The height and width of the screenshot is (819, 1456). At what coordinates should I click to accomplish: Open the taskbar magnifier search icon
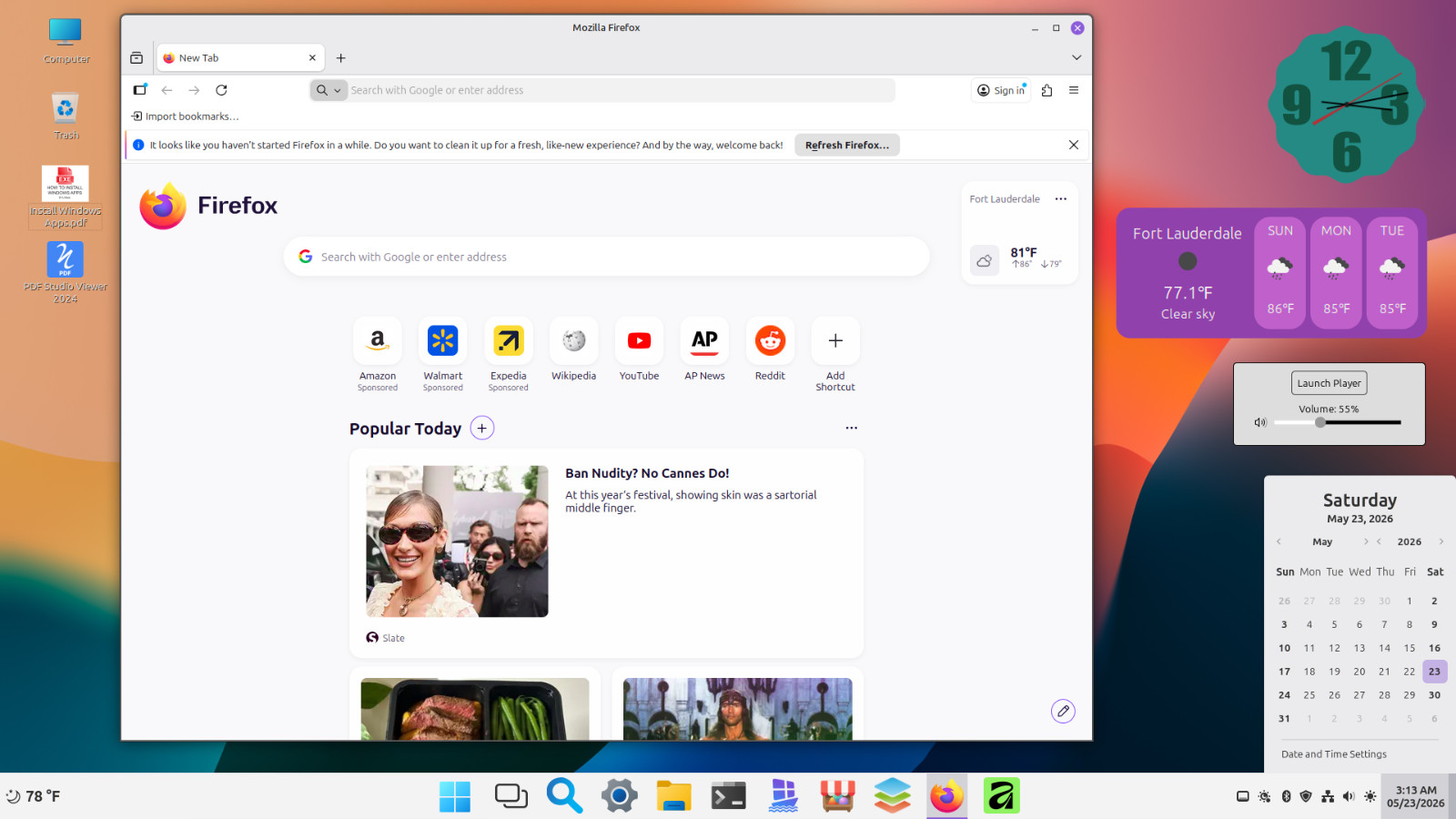coord(564,796)
